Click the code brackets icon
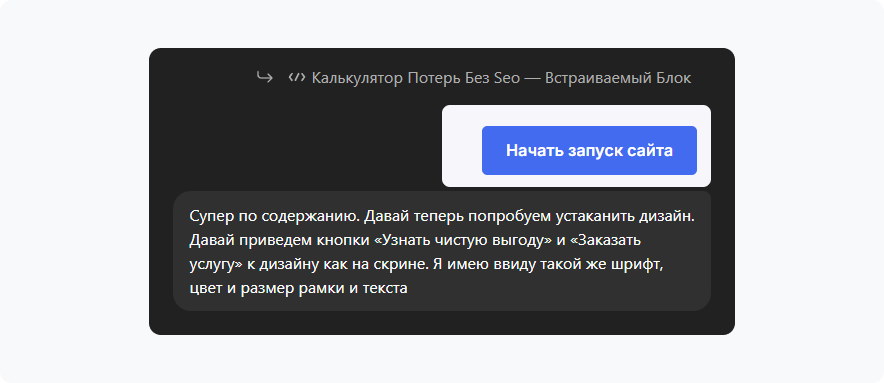884x383 pixels. pyautogui.click(x=297, y=77)
